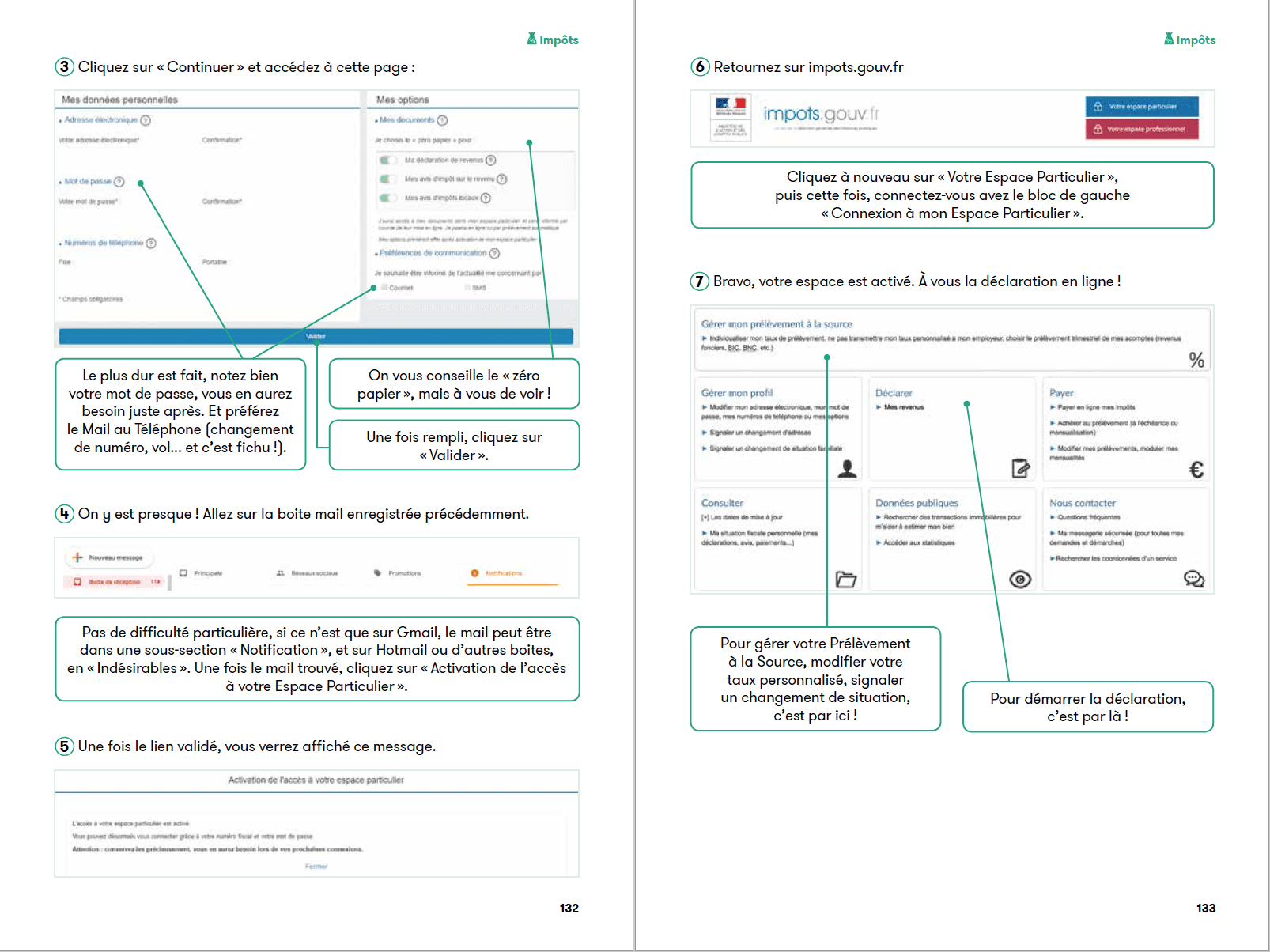Expand Les dates de mise à jour
The height and width of the screenshot is (952, 1270).
742,517
